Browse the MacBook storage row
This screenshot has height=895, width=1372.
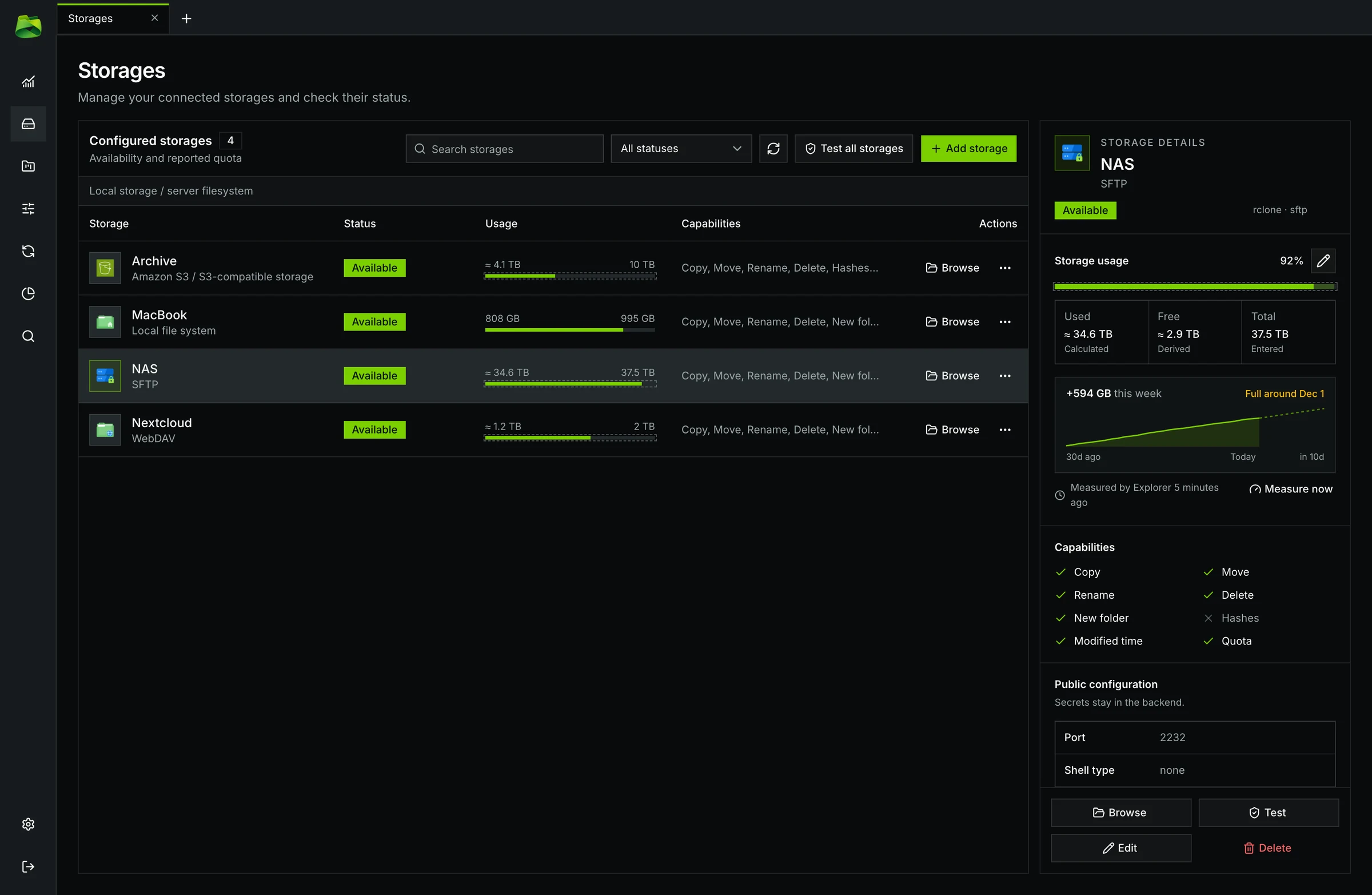952,322
